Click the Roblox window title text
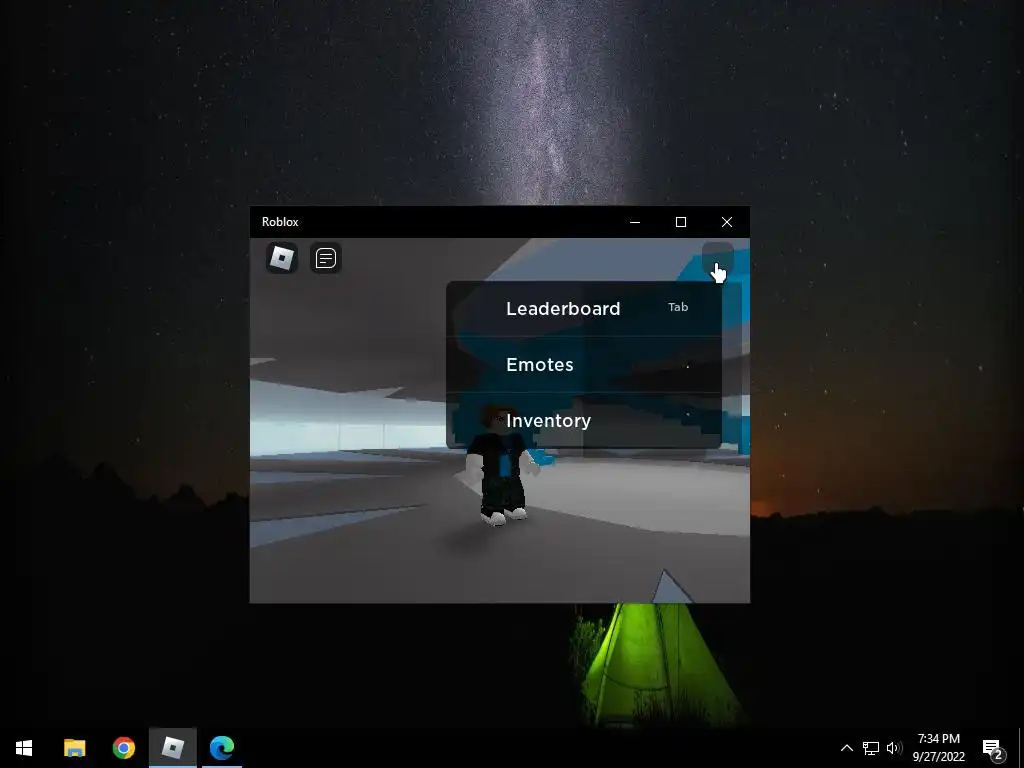 click(280, 222)
